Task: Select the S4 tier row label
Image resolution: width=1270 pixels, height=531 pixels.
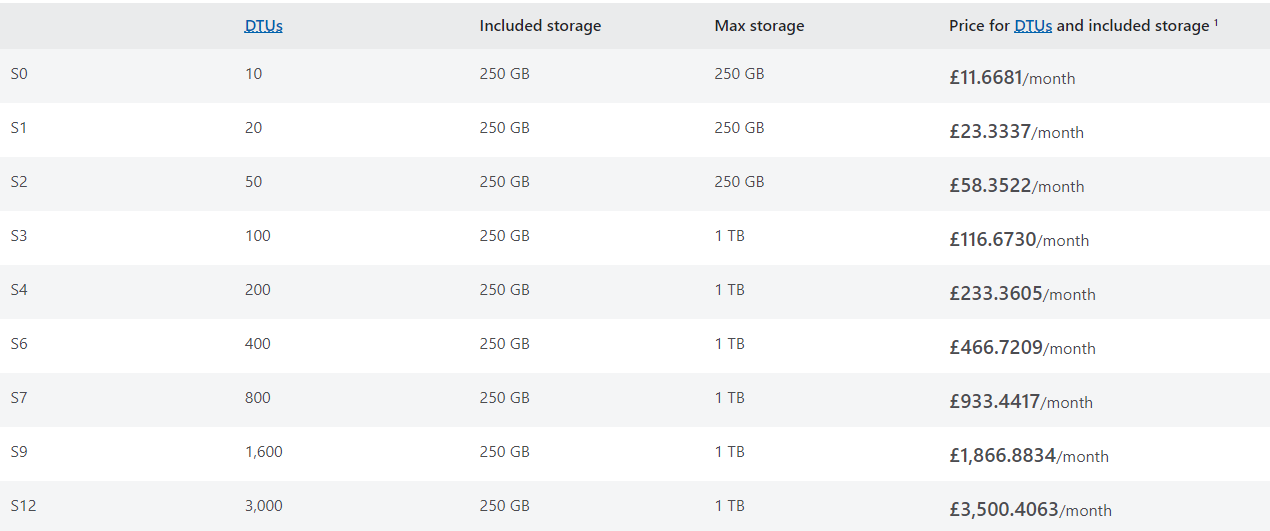Action: [20, 290]
